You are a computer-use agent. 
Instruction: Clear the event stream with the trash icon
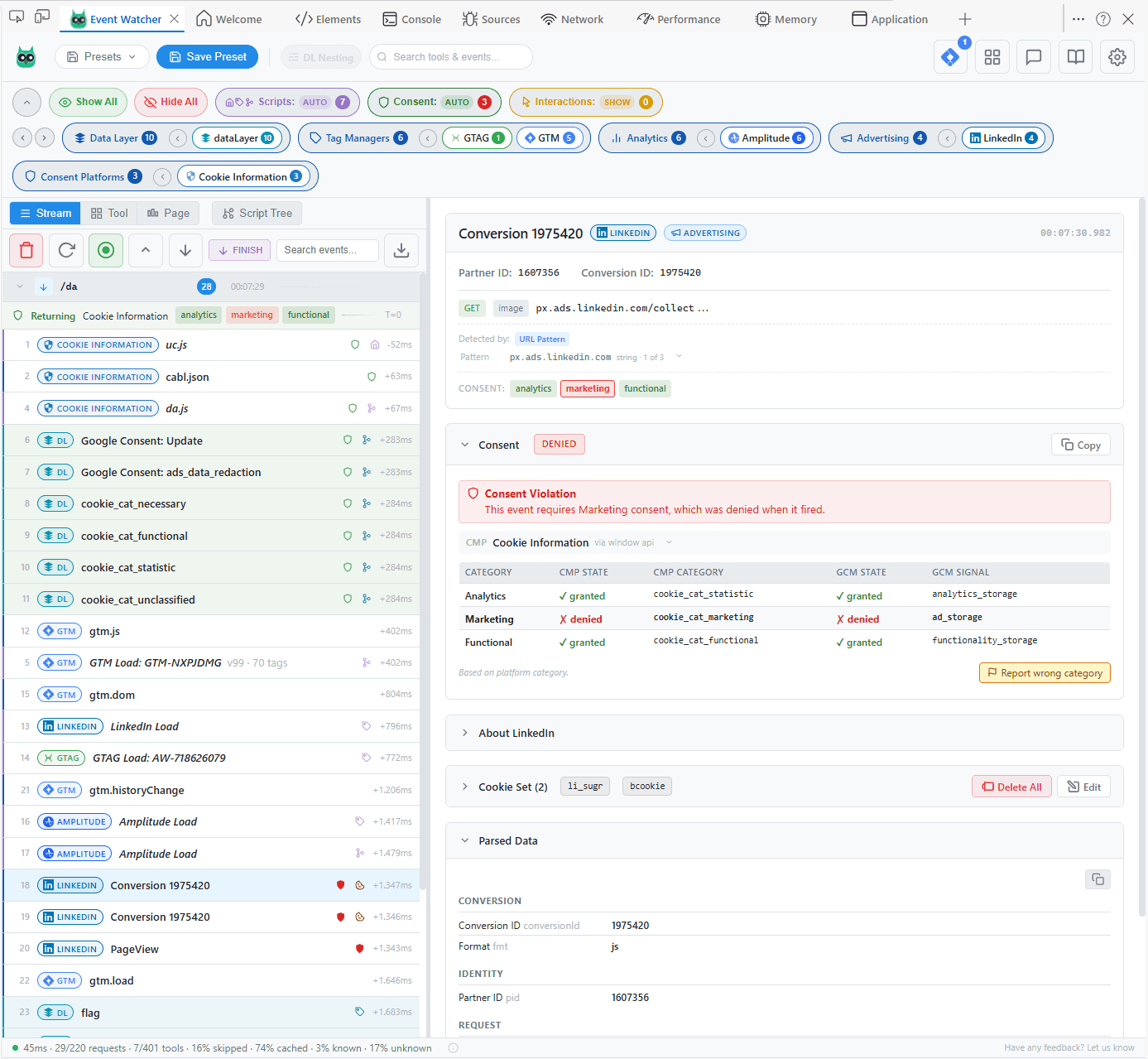tap(26, 250)
